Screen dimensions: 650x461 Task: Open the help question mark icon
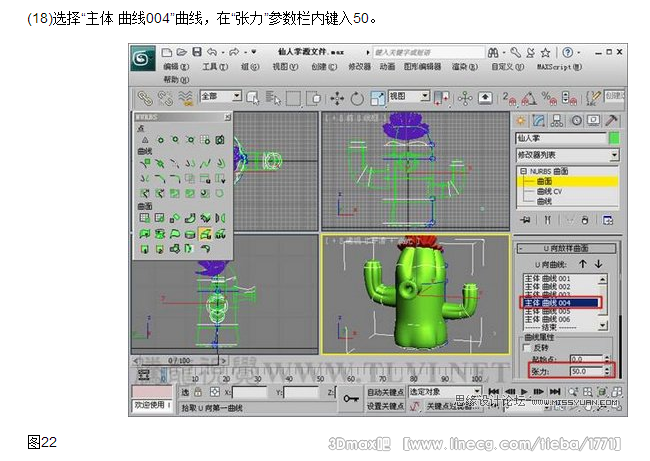pyautogui.click(x=568, y=52)
